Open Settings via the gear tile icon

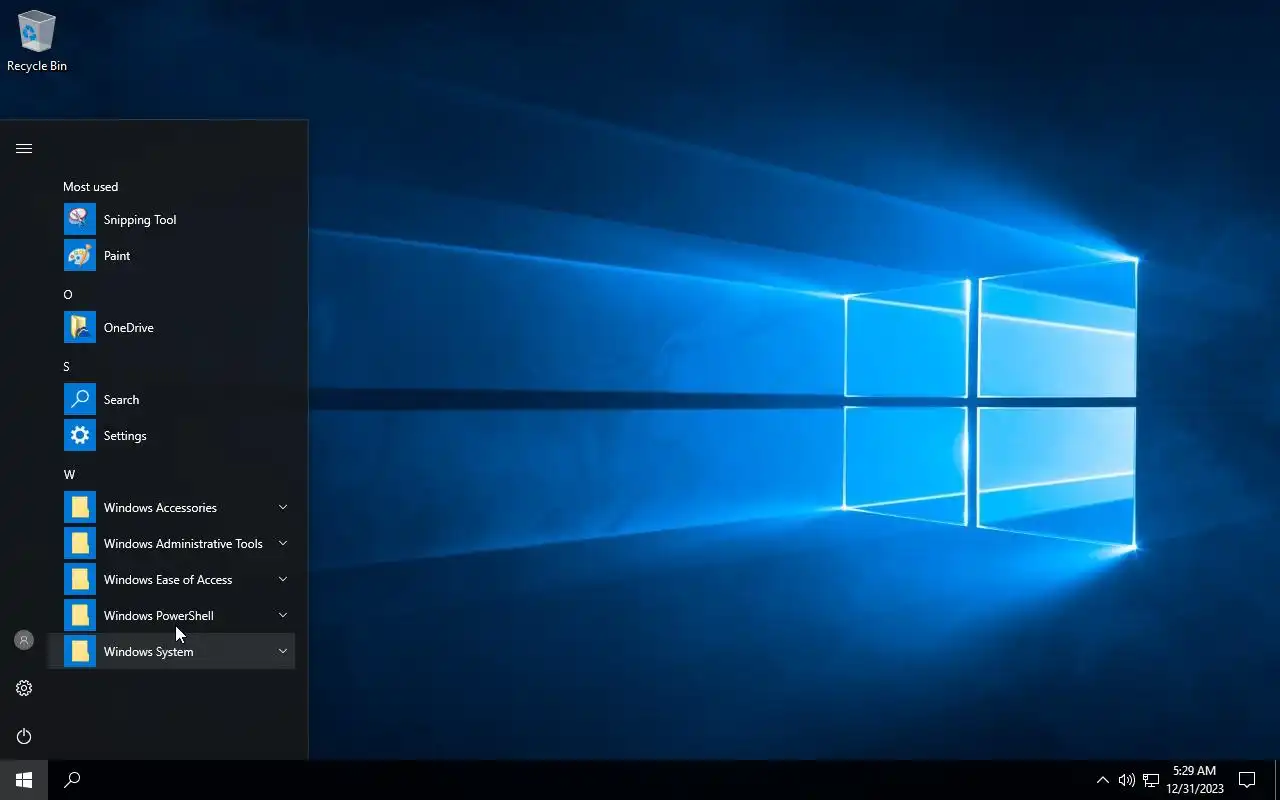[80, 435]
